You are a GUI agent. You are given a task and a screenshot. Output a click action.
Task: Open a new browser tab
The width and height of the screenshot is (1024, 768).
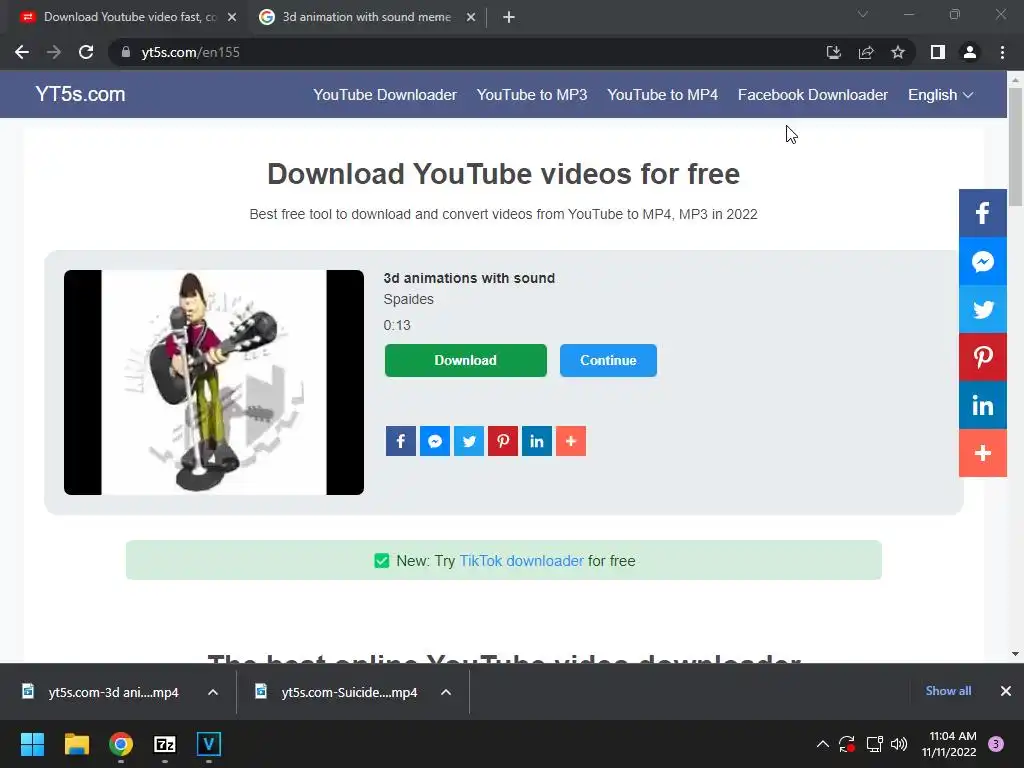[509, 18]
